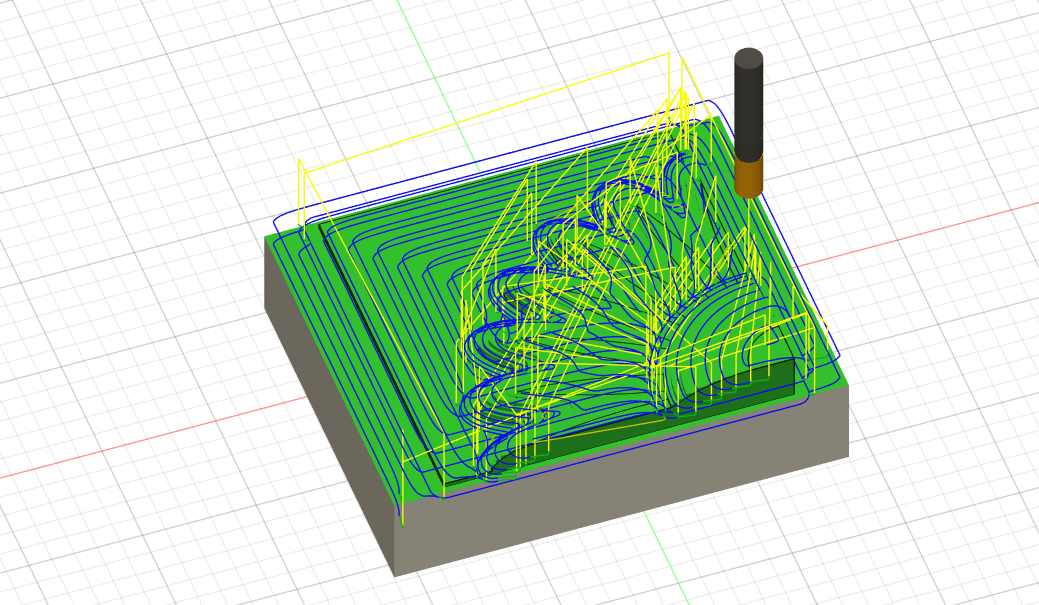Click the right corner of the stock block
Image resolution: width=1039 pixels, height=605 pixels.
(848, 385)
